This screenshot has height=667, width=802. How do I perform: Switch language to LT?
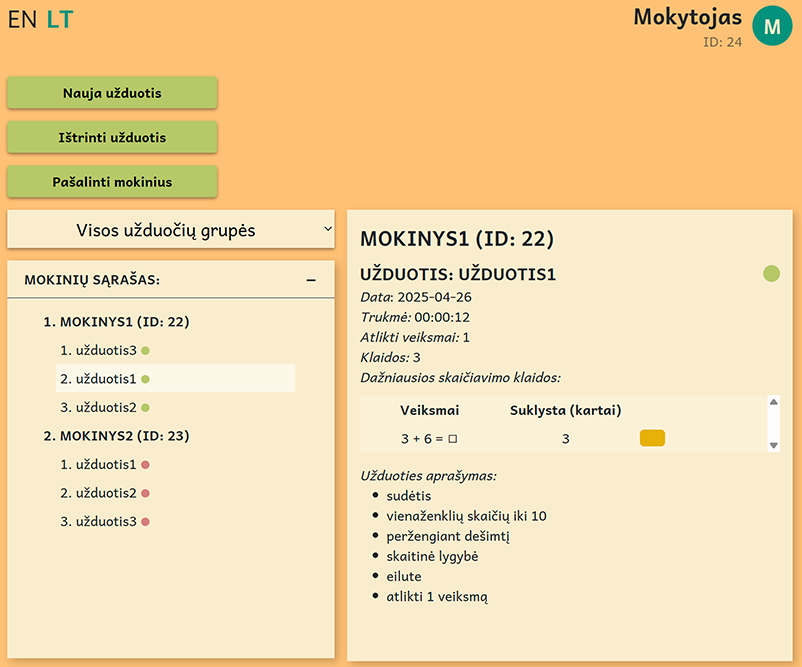coord(60,20)
